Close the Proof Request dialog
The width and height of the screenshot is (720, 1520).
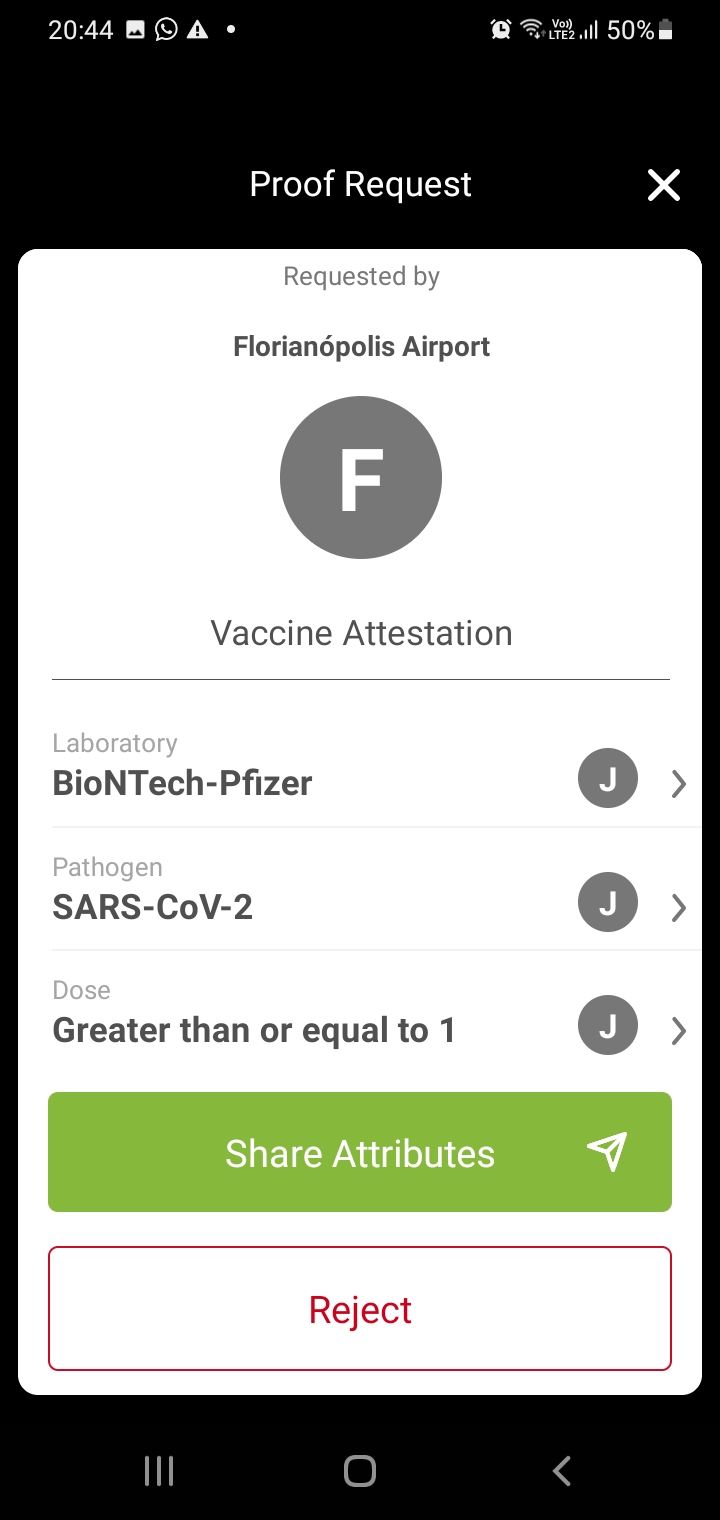pyautogui.click(x=664, y=185)
